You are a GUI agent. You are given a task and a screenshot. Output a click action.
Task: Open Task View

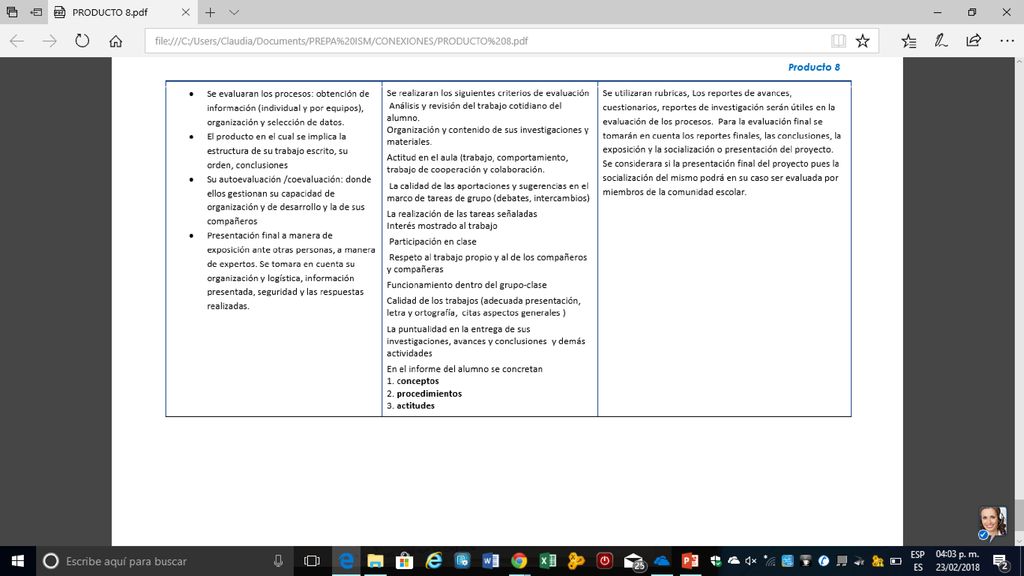coord(312,561)
